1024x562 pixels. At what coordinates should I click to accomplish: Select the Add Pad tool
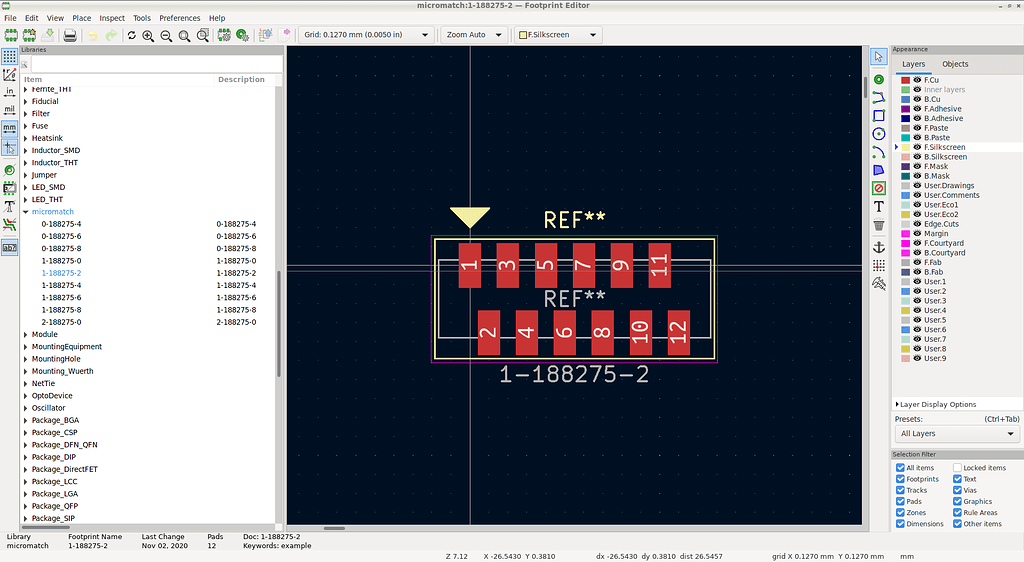click(x=879, y=79)
